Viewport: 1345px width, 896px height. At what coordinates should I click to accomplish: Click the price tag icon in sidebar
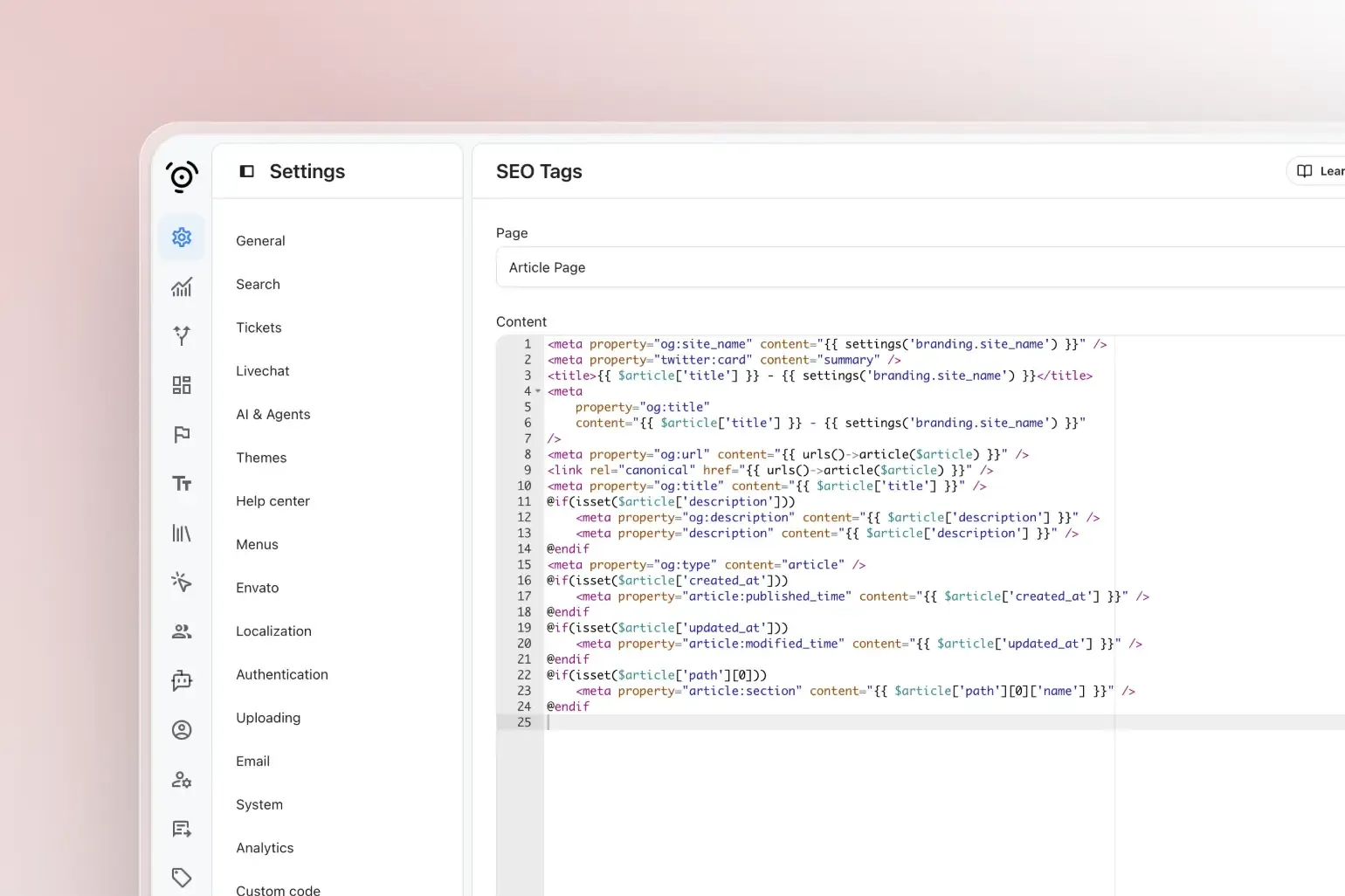182,877
